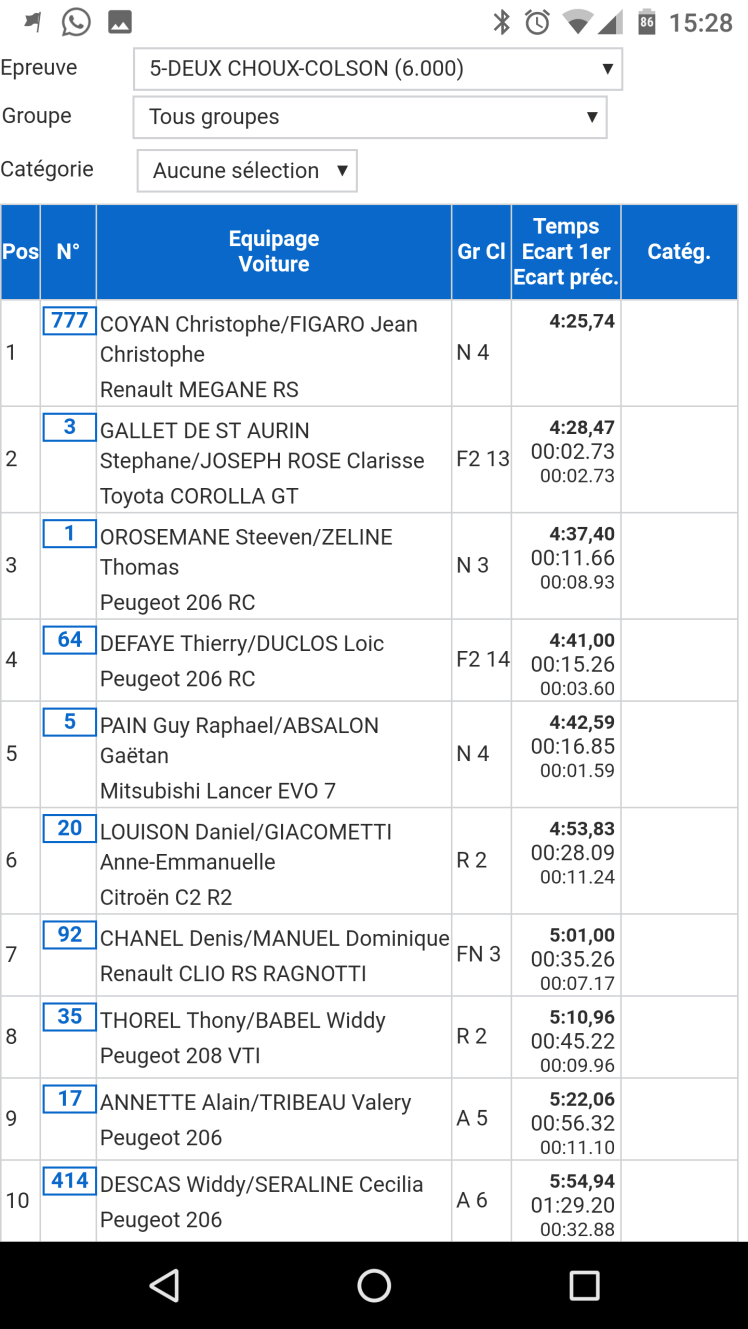Open the Epreuve dropdown 5-DEUX CHOUX-COLSON
This screenshot has width=748, height=1329.
point(378,69)
